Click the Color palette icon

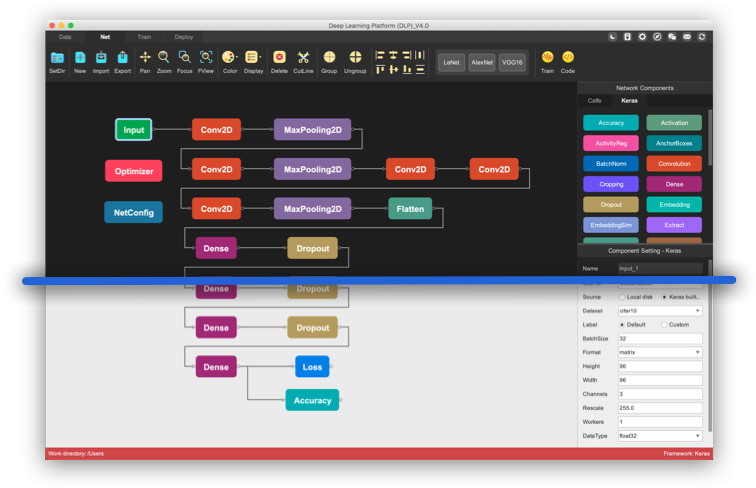[228, 57]
